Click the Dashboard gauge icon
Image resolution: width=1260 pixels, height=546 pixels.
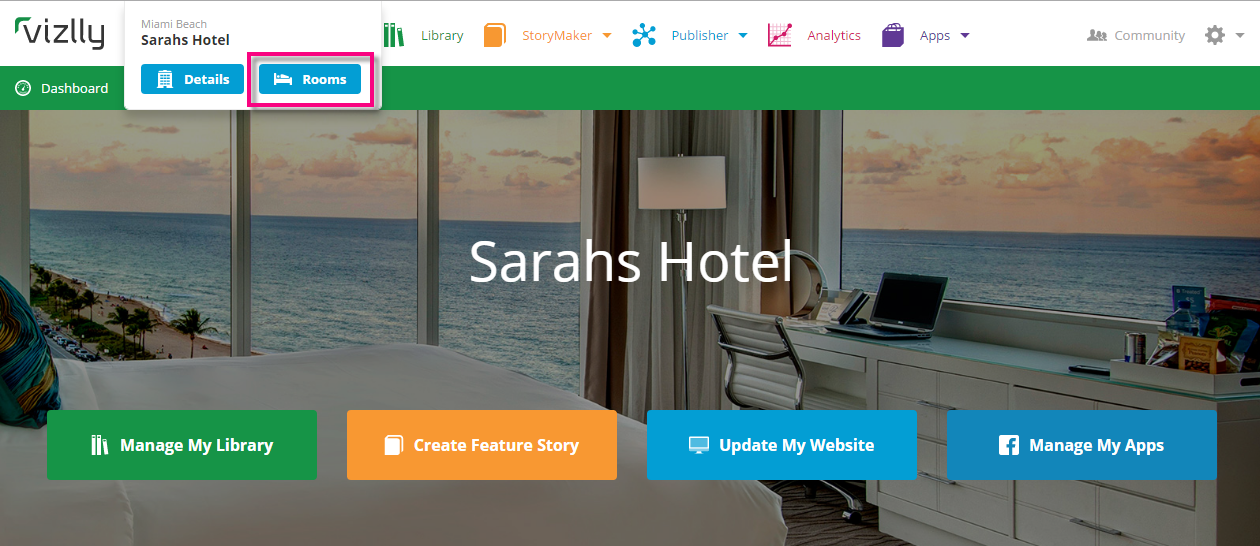click(23, 88)
